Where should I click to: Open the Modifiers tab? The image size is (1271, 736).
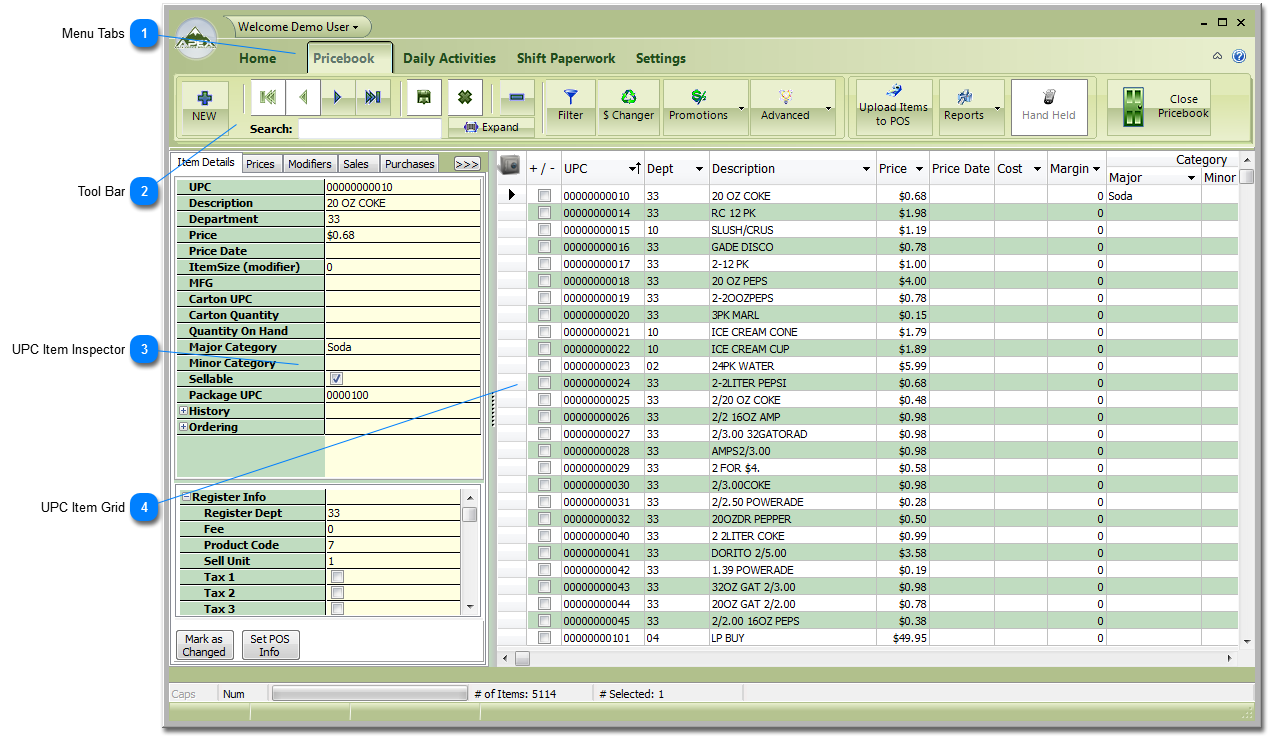click(309, 164)
